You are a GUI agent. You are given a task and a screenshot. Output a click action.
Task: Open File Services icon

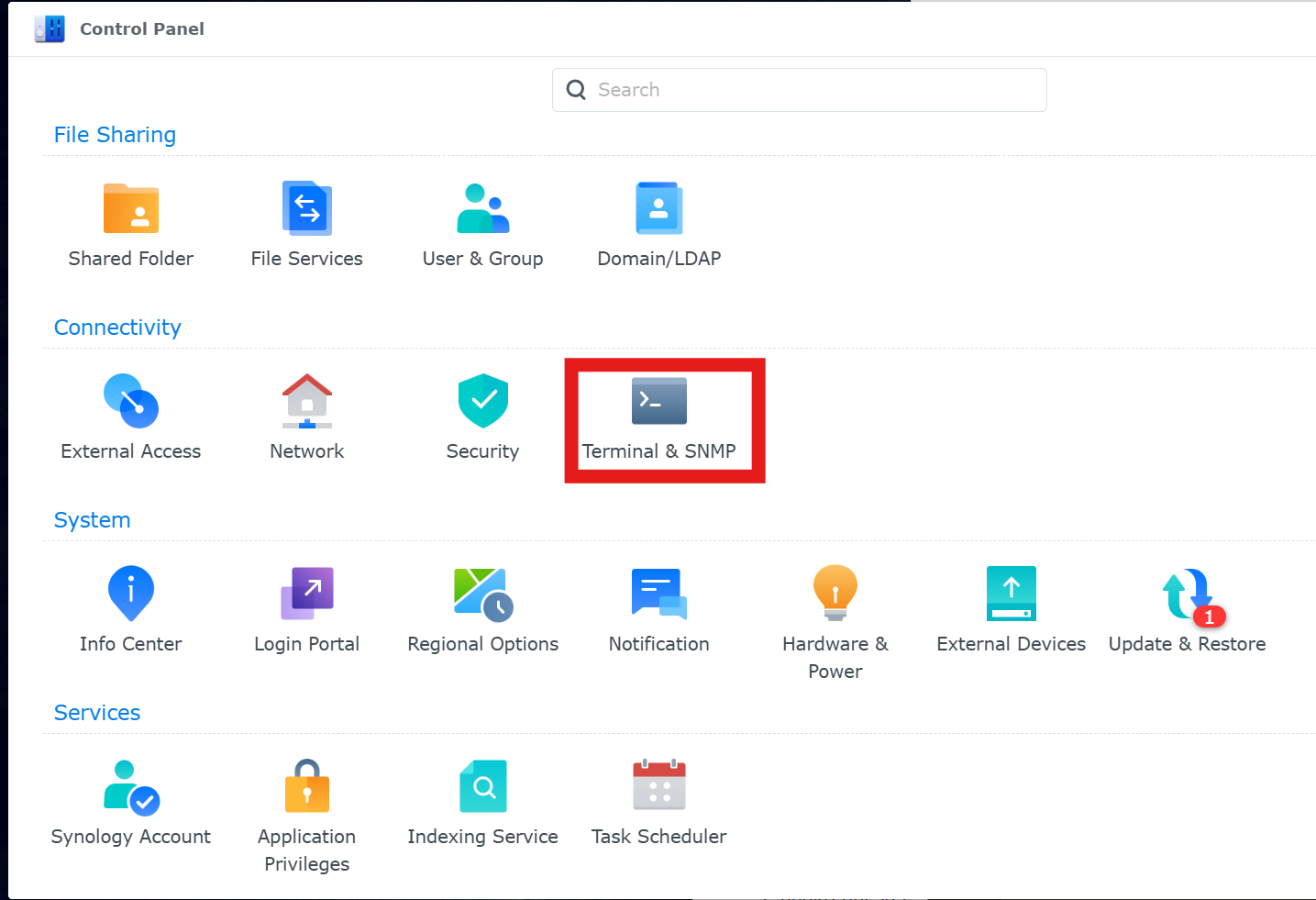307,209
